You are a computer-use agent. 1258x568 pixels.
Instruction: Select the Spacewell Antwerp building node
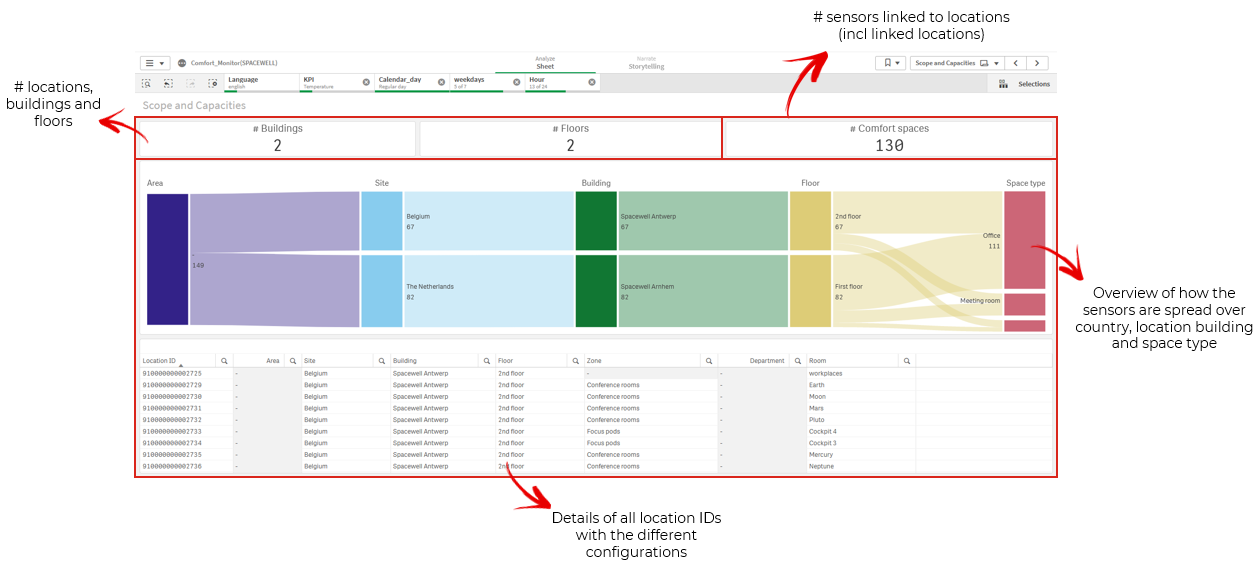596,221
